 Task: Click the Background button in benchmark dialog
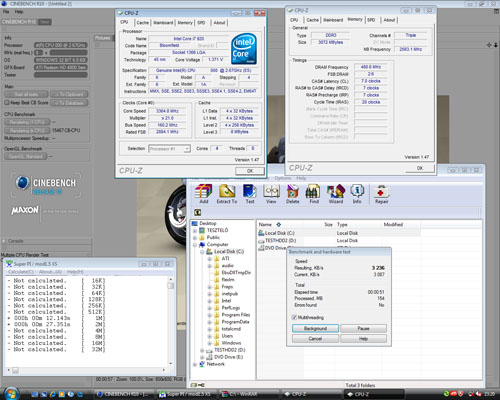315,328
